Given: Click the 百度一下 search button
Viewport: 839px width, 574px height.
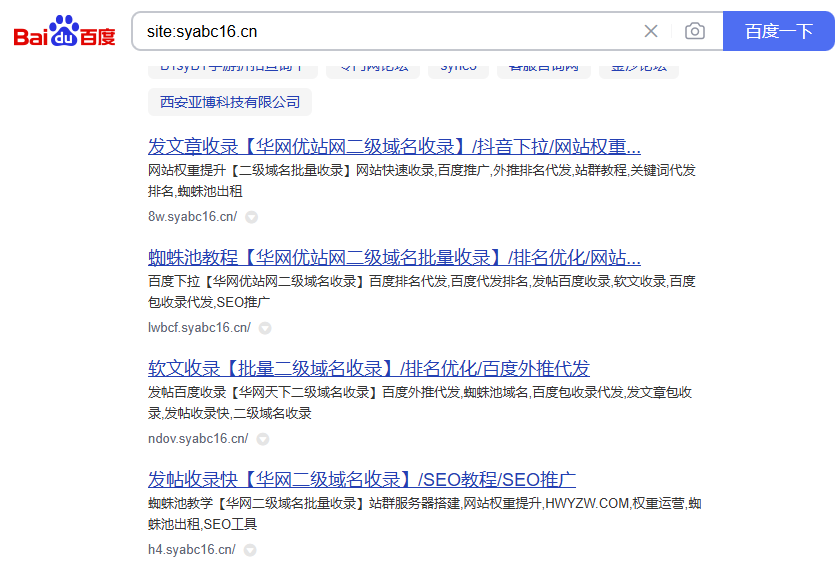Looking at the screenshot, I should pos(779,31).
